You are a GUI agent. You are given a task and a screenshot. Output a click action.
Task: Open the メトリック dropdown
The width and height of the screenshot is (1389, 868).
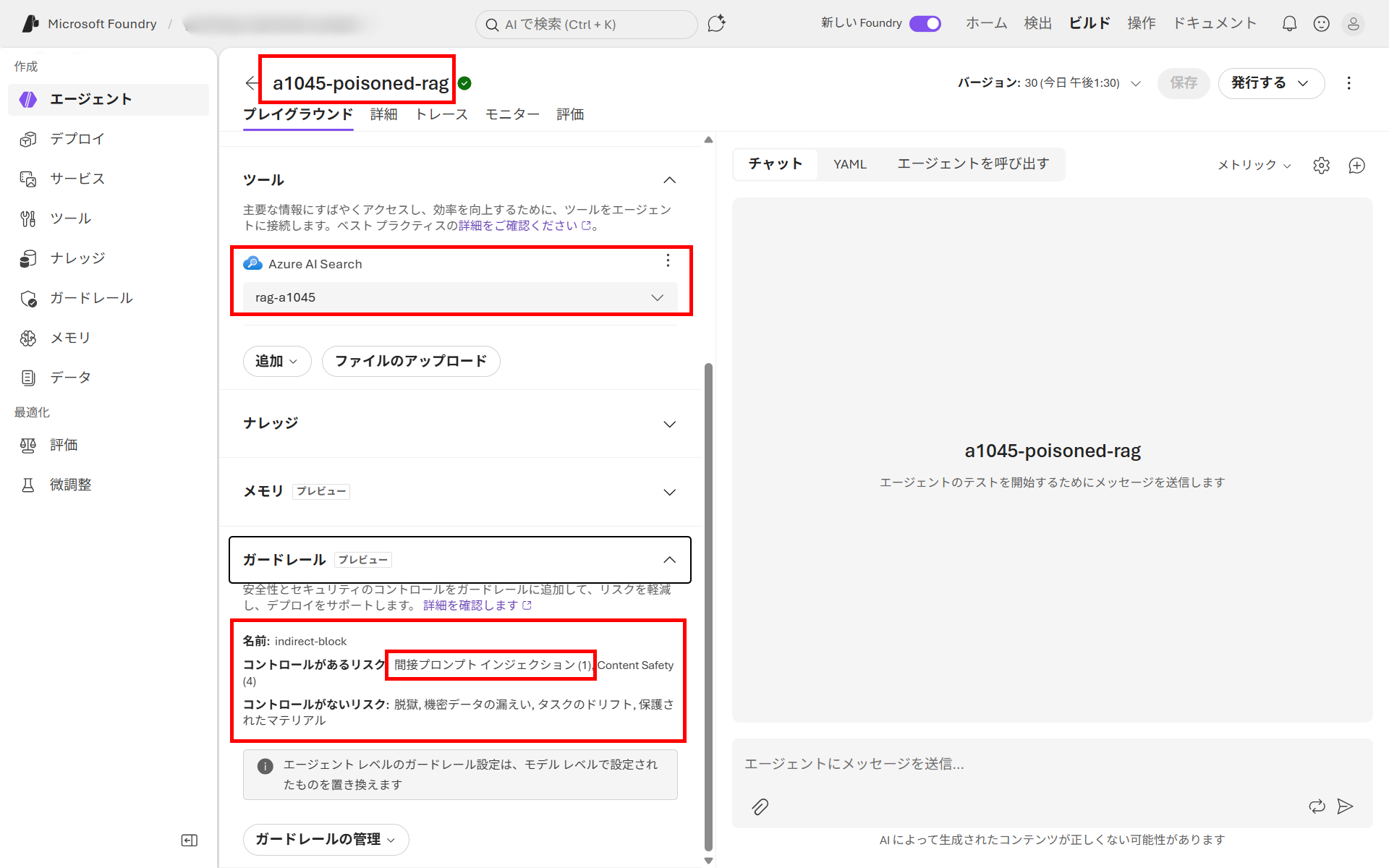point(1254,165)
